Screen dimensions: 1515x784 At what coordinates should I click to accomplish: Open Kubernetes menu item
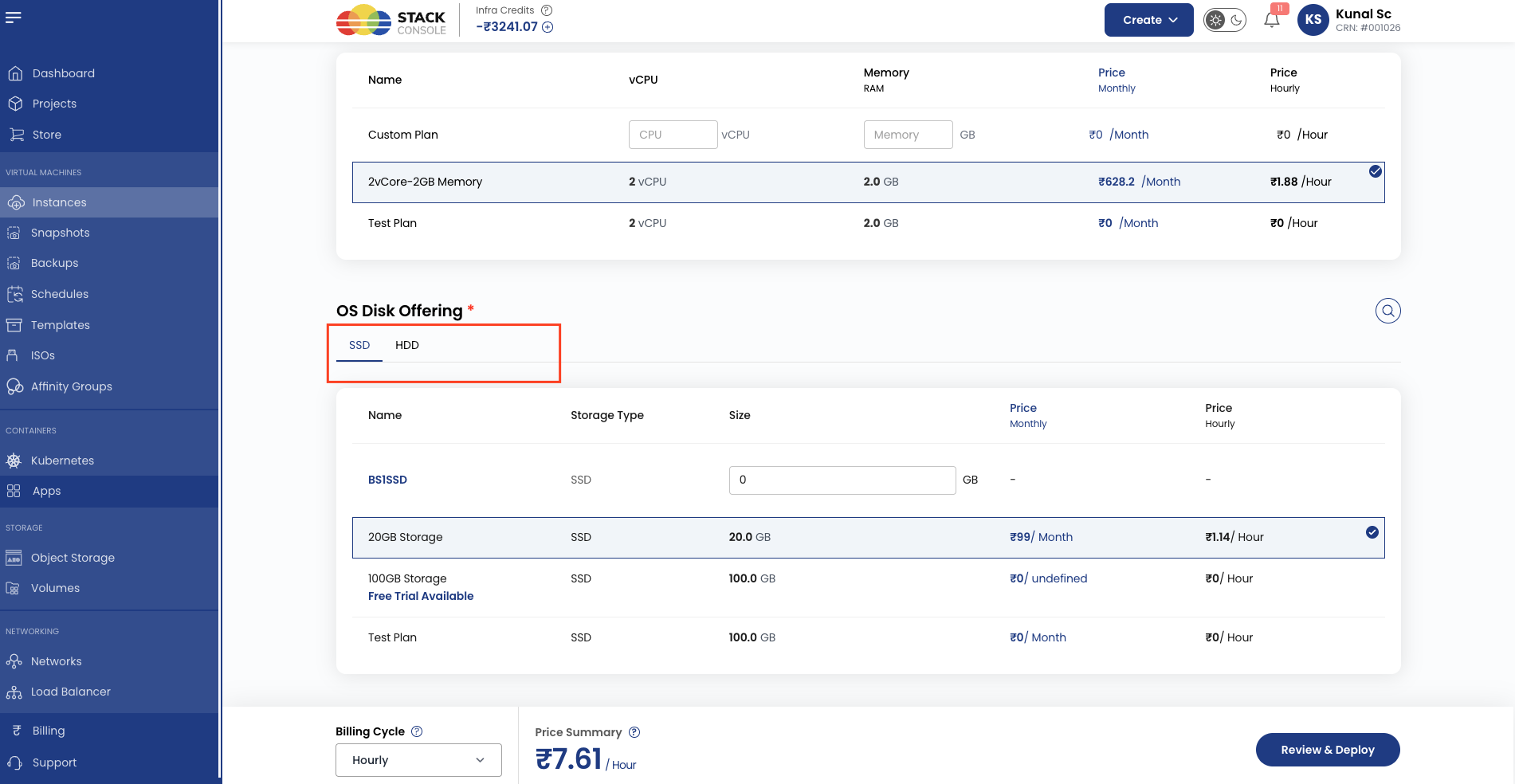tap(109, 461)
